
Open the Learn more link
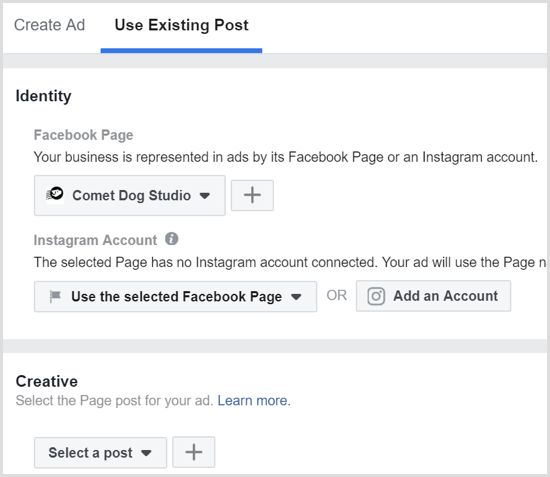(x=254, y=401)
